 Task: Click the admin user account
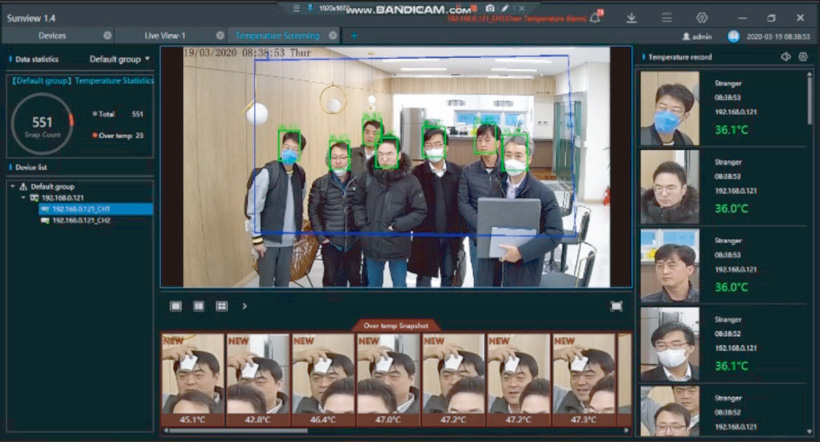click(x=698, y=36)
